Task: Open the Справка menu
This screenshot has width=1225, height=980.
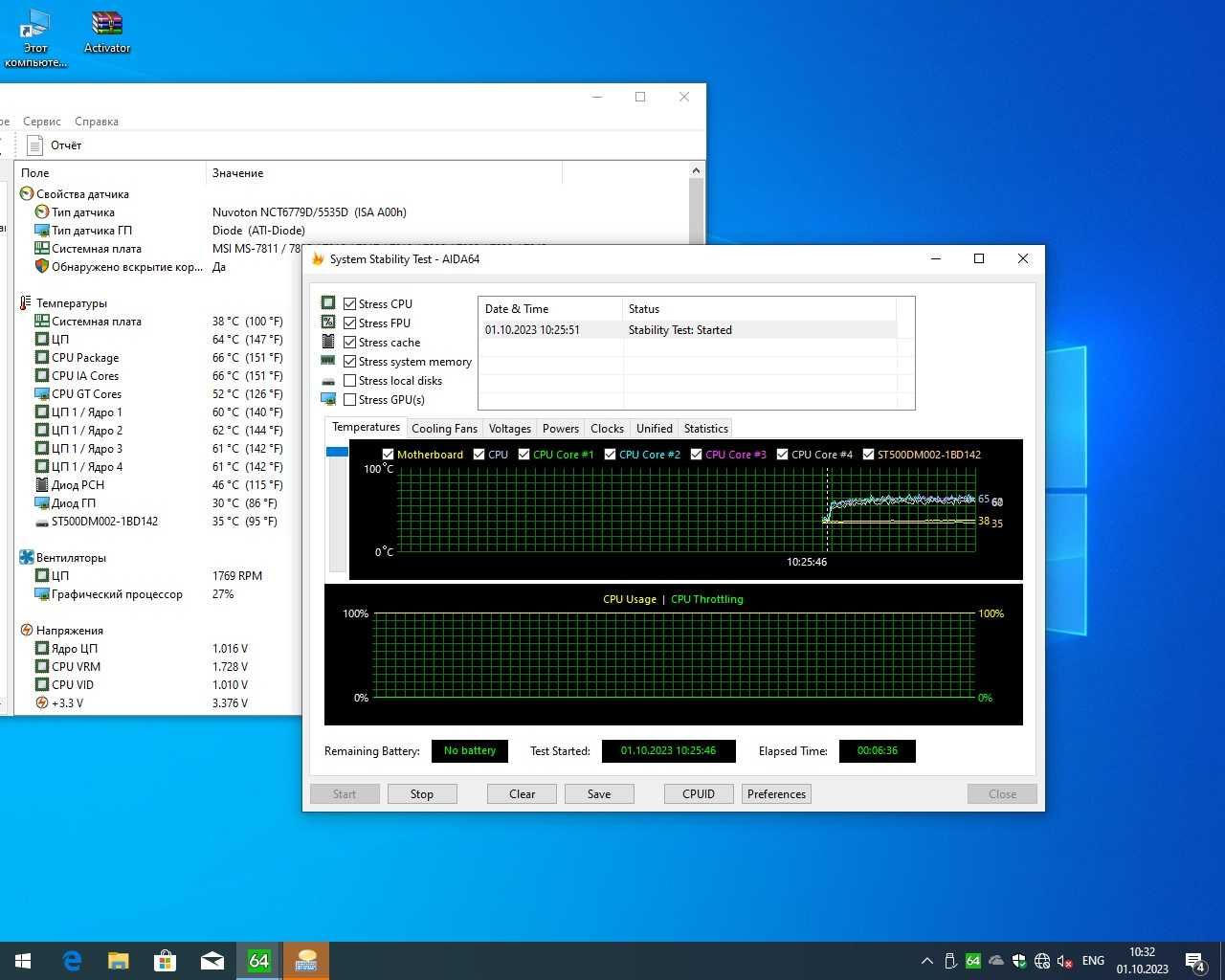Action: 97,122
